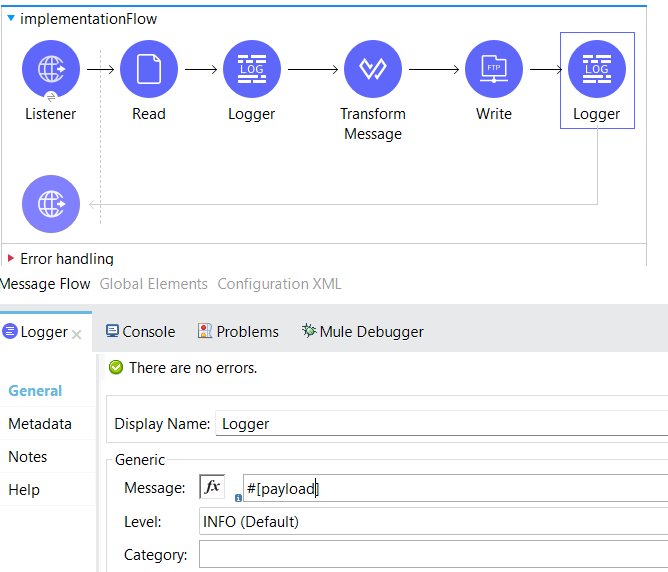Open the Notes section in side list

[x=28, y=456]
